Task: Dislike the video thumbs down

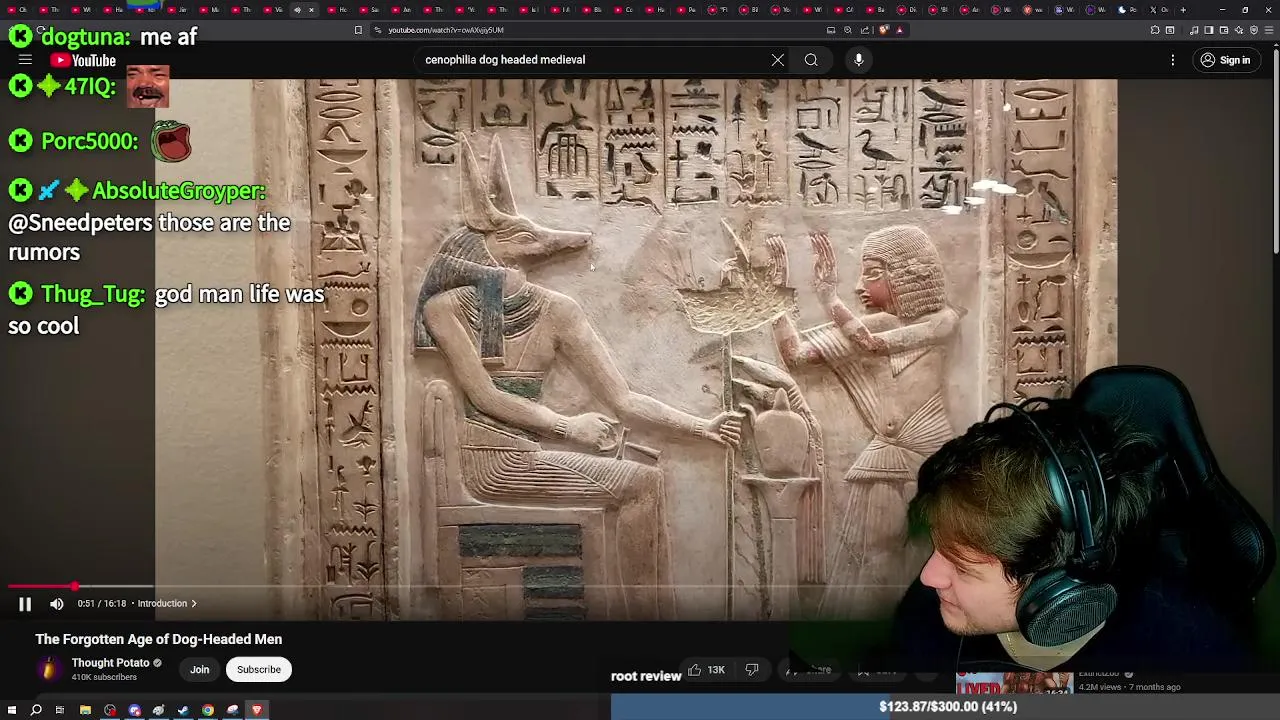Action: [x=752, y=670]
